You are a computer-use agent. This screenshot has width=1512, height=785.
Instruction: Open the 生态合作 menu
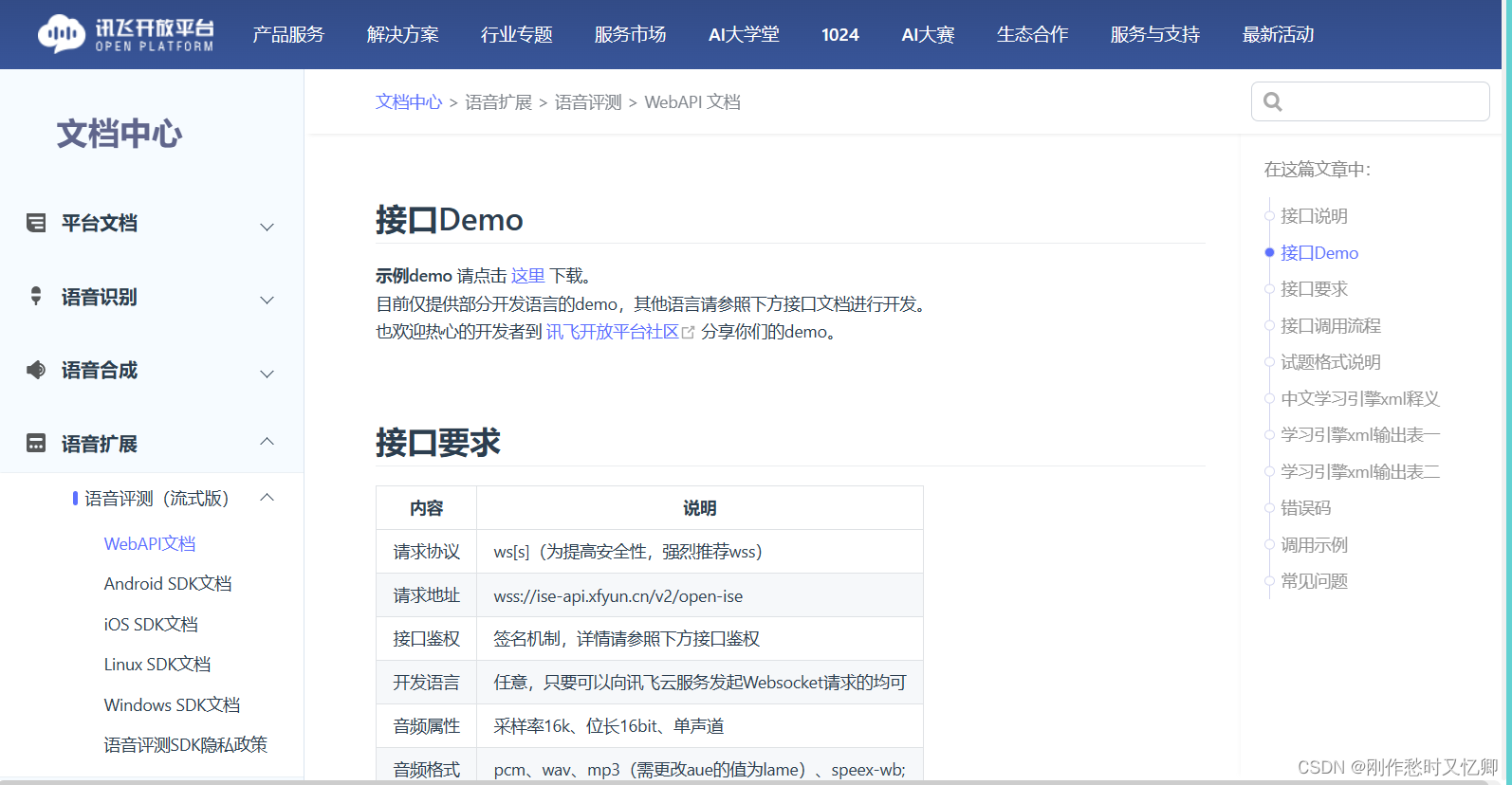click(1033, 34)
